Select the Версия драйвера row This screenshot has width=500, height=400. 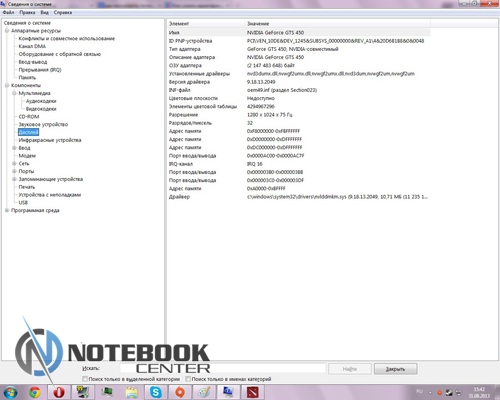pyautogui.click(x=298, y=82)
